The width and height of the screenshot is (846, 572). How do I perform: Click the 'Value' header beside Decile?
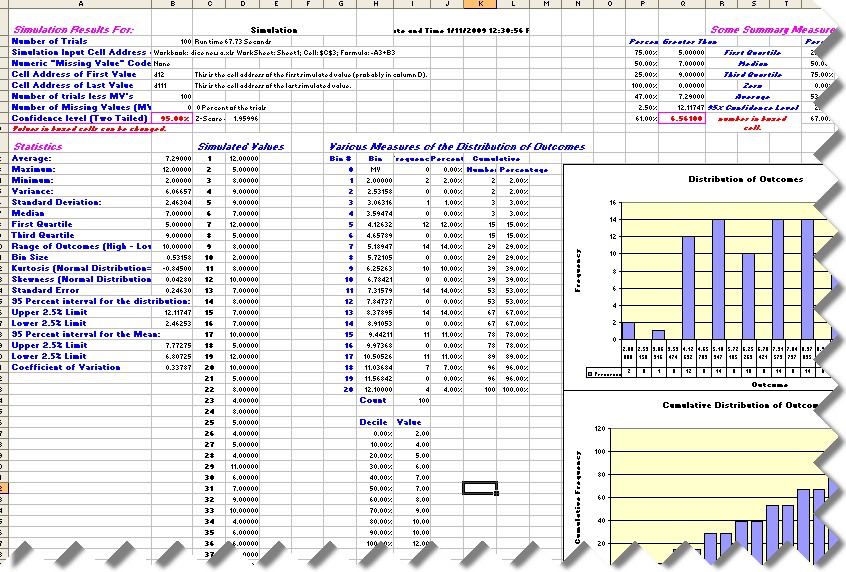pyautogui.click(x=409, y=422)
